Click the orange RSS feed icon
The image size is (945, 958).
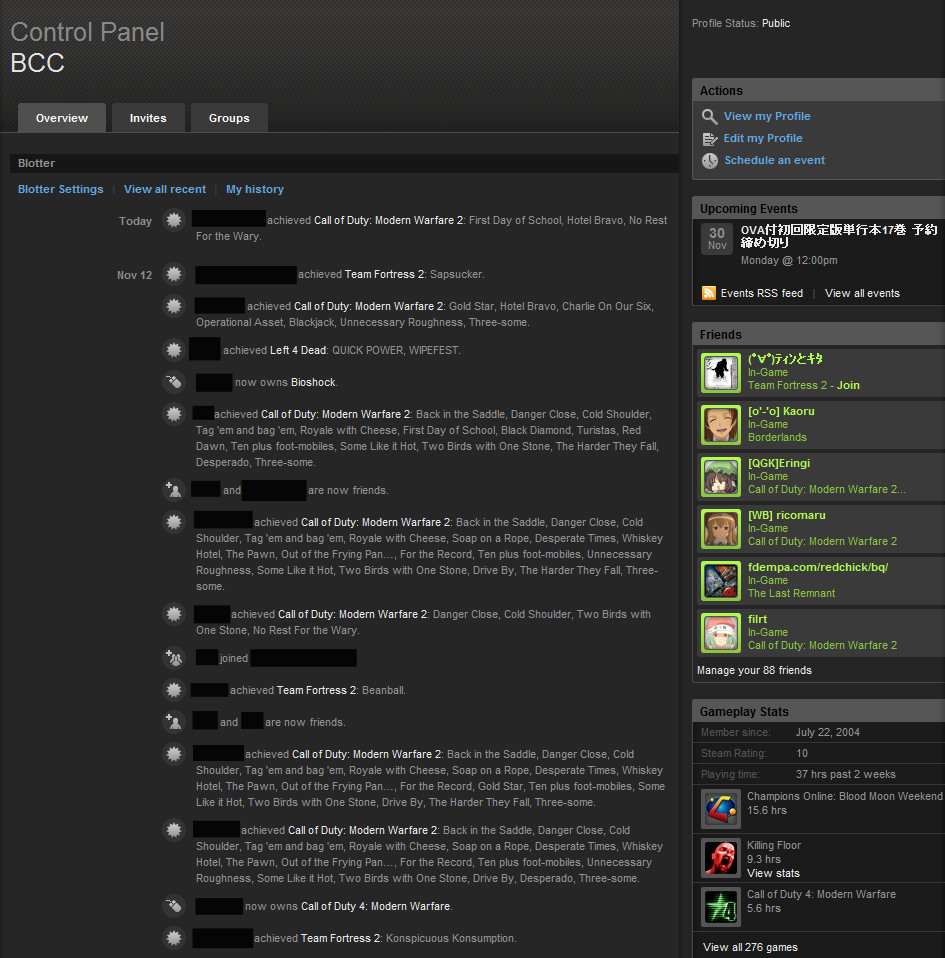709,293
